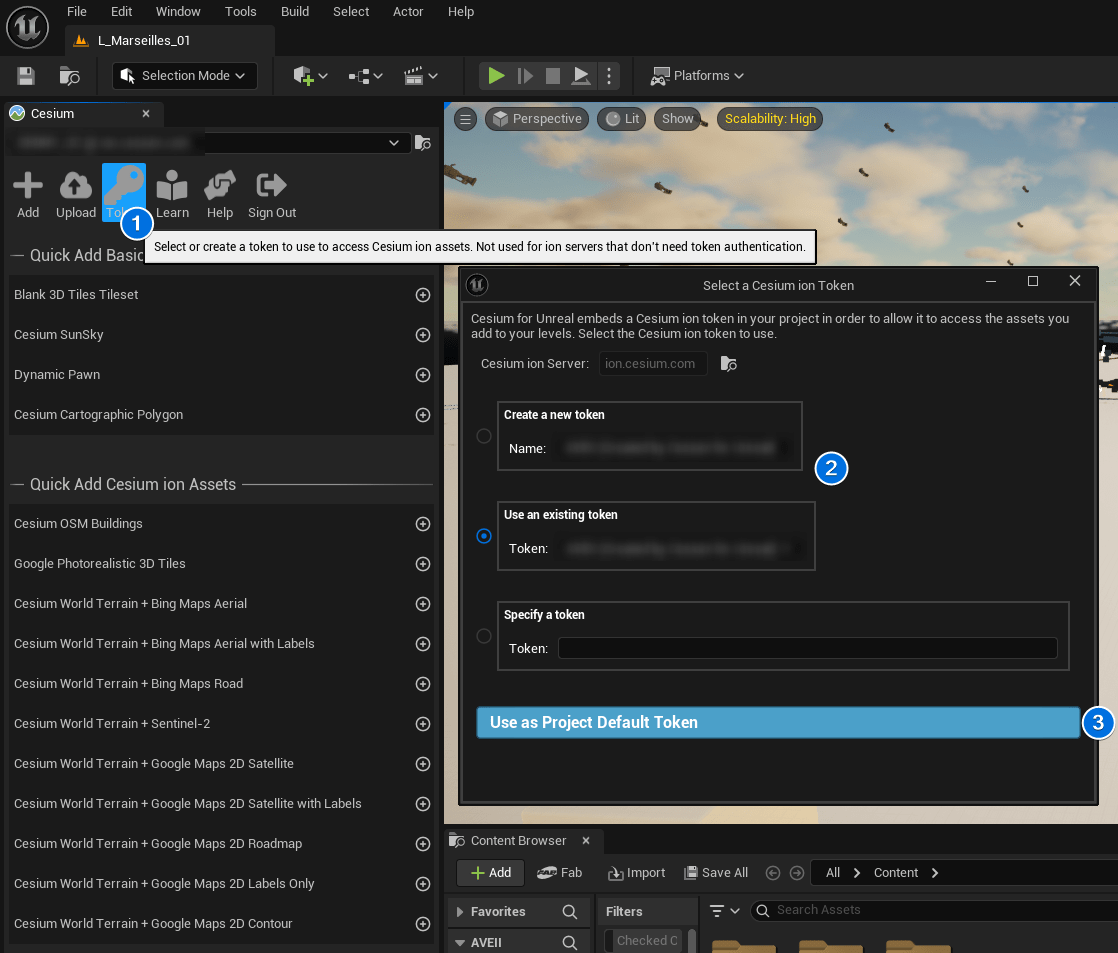Click the Specify a token text field
Image resolution: width=1118 pixels, height=953 pixels.
point(807,649)
